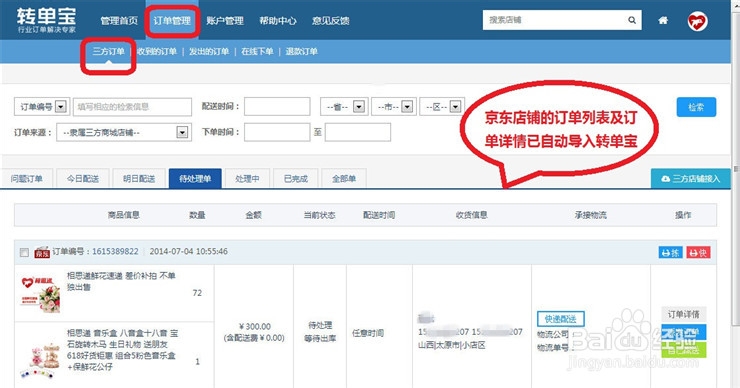The image size is (740, 388).
Task: Switch to the 处理中 tab
Action: click(x=247, y=178)
